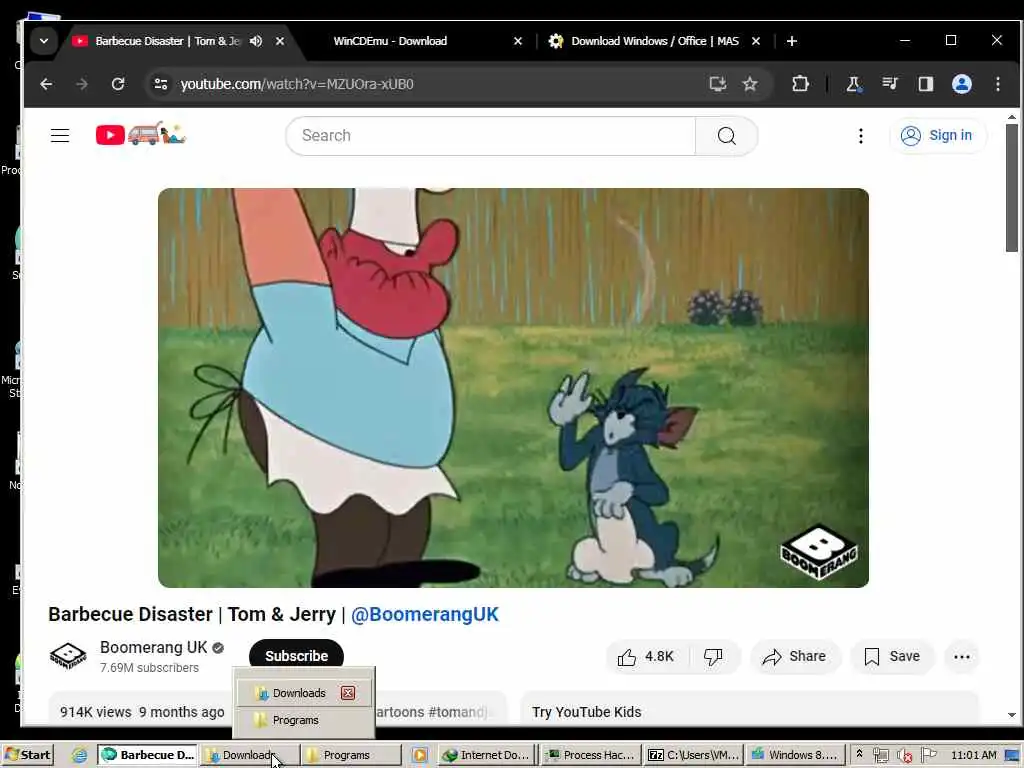Open Chrome Labs flask icon
The width and height of the screenshot is (1024, 768).
tap(853, 84)
